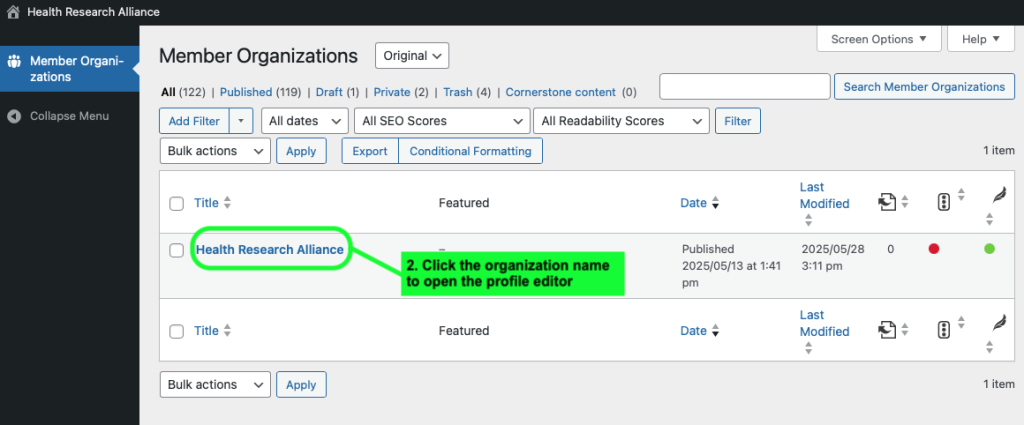Open the Health Research Alliance organization link
The height and width of the screenshot is (425, 1024).
(270, 249)
